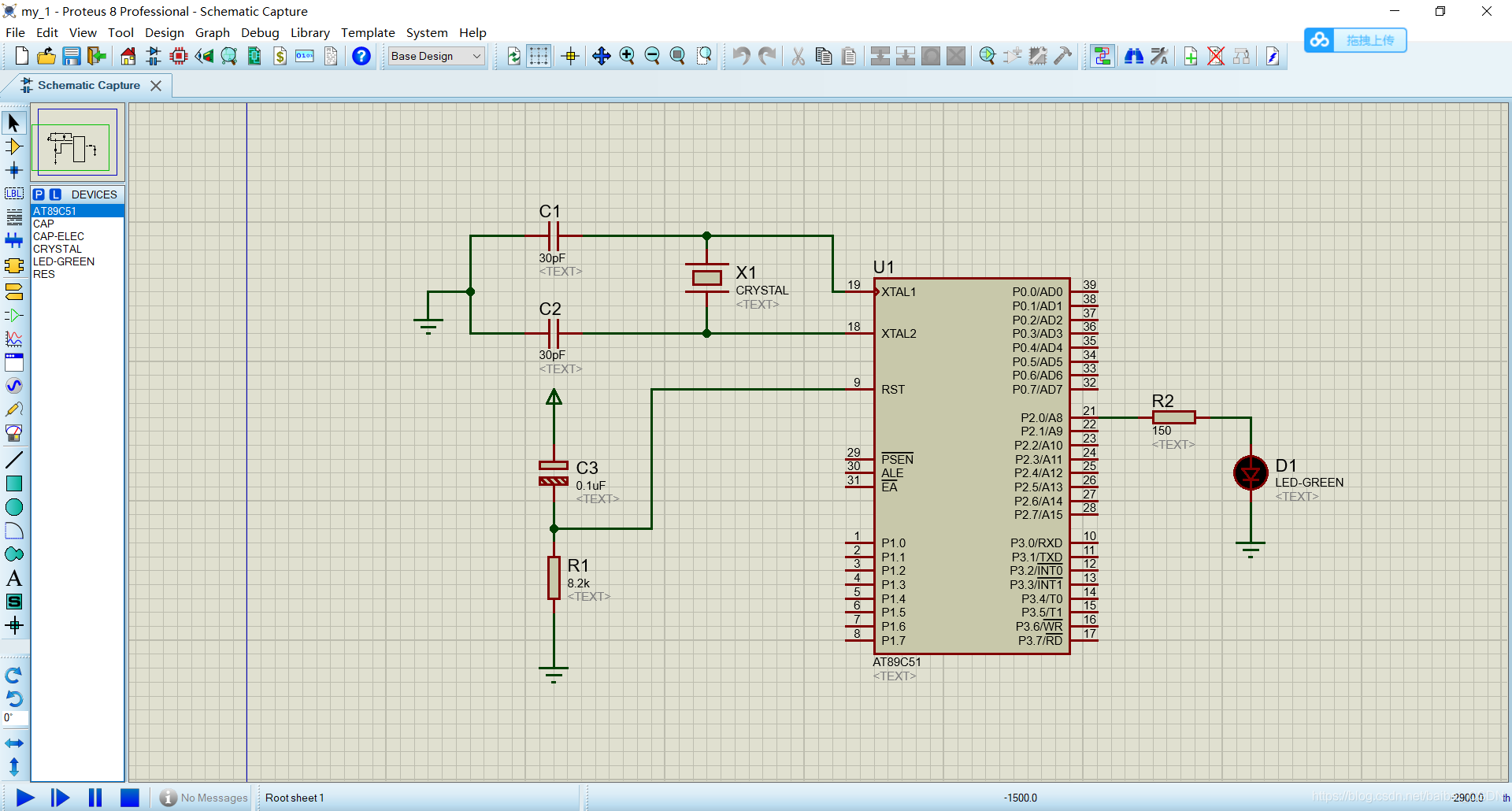Toggle the wire autorouter button
Viewport: 1512px width, 811px height.
point(1102,56)
